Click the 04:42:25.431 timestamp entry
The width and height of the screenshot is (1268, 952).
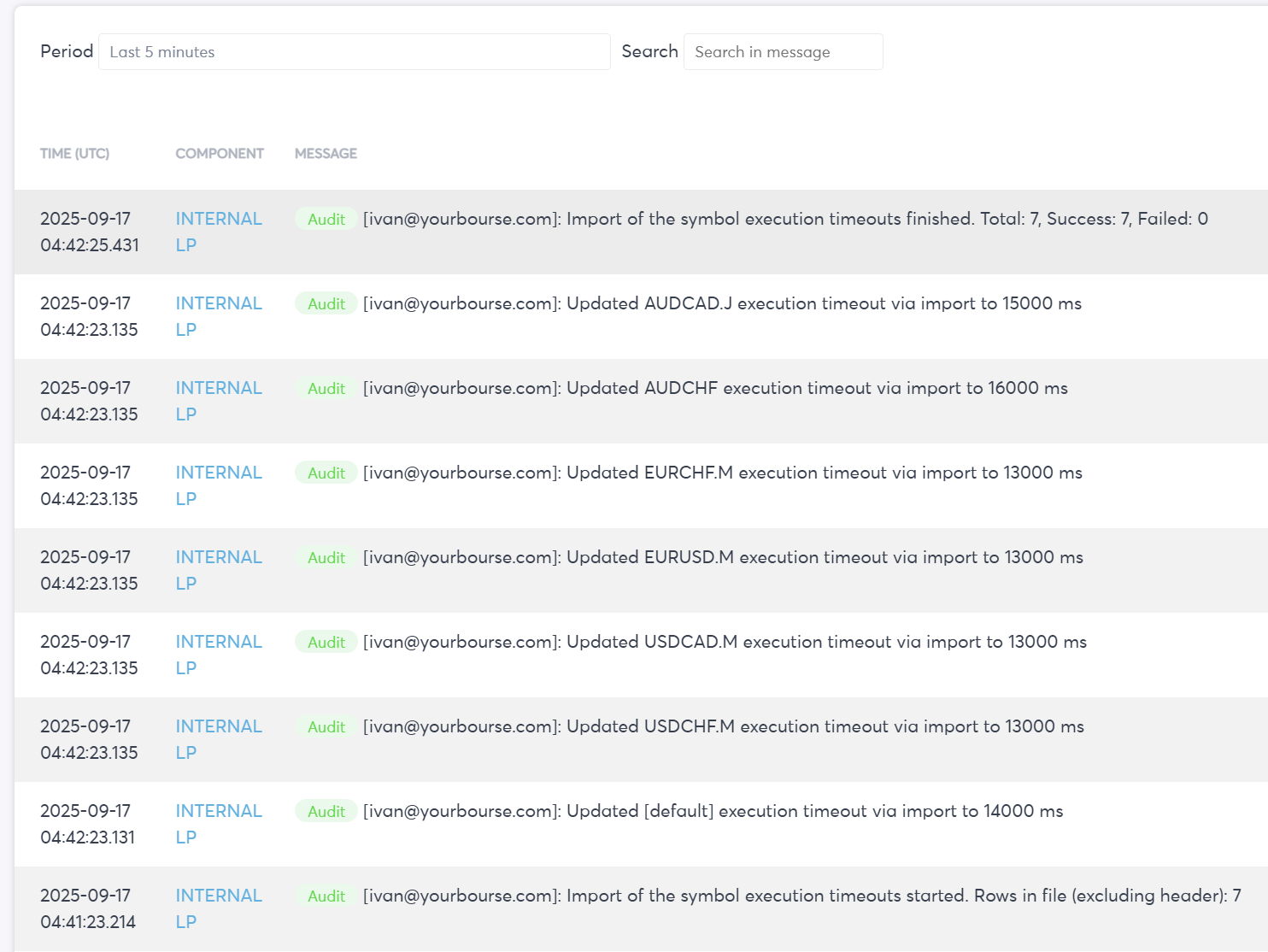click(x=89, y=245)
